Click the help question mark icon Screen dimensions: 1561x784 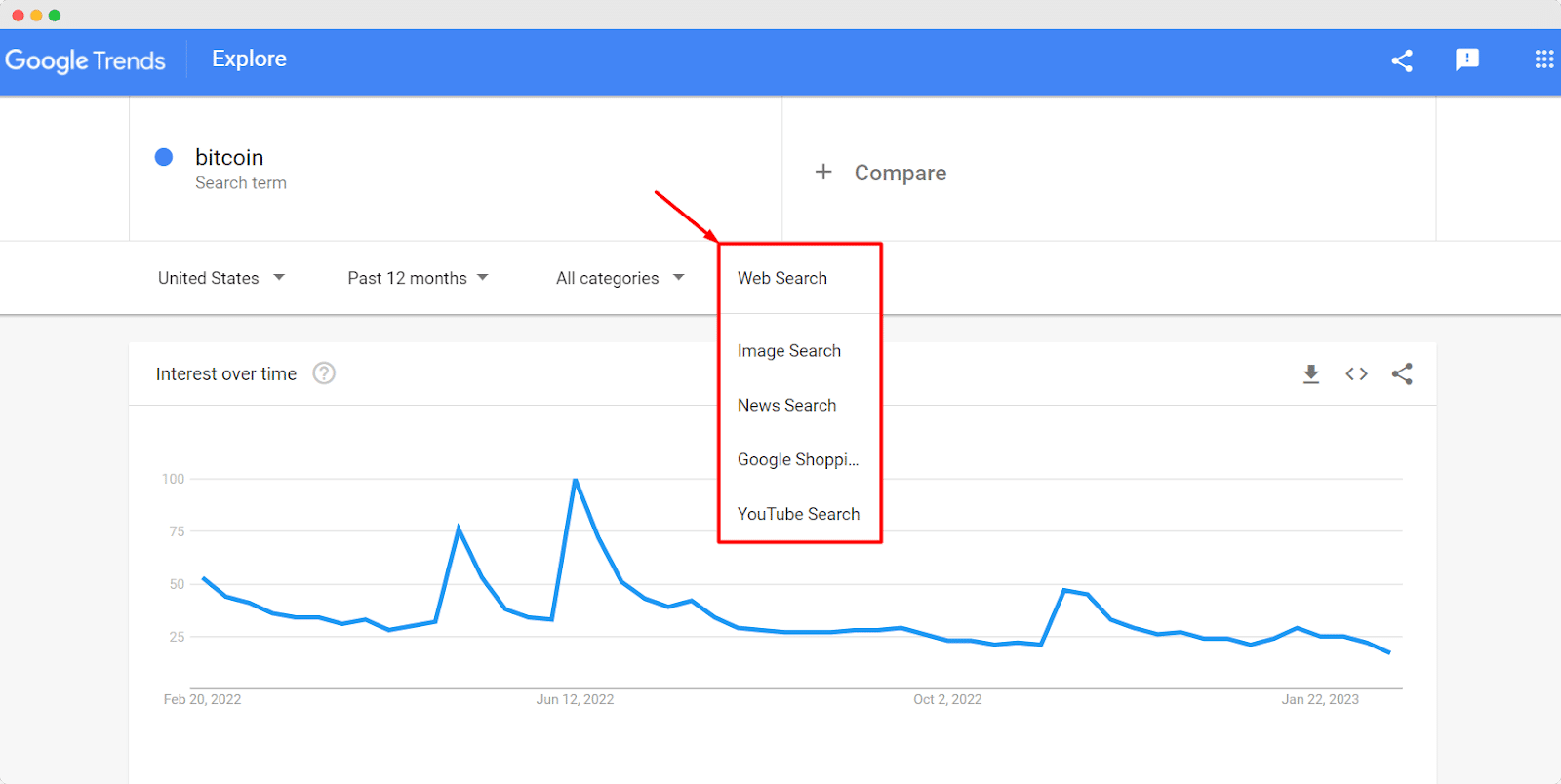[324, 373]
